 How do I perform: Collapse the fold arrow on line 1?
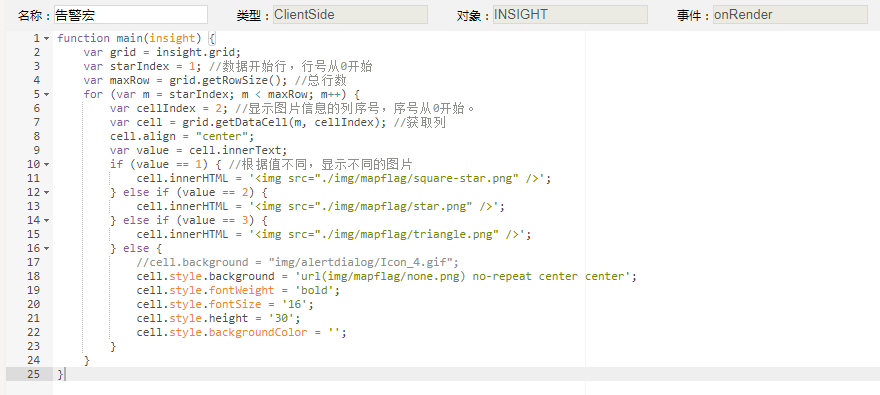click(x=46, y=38)
